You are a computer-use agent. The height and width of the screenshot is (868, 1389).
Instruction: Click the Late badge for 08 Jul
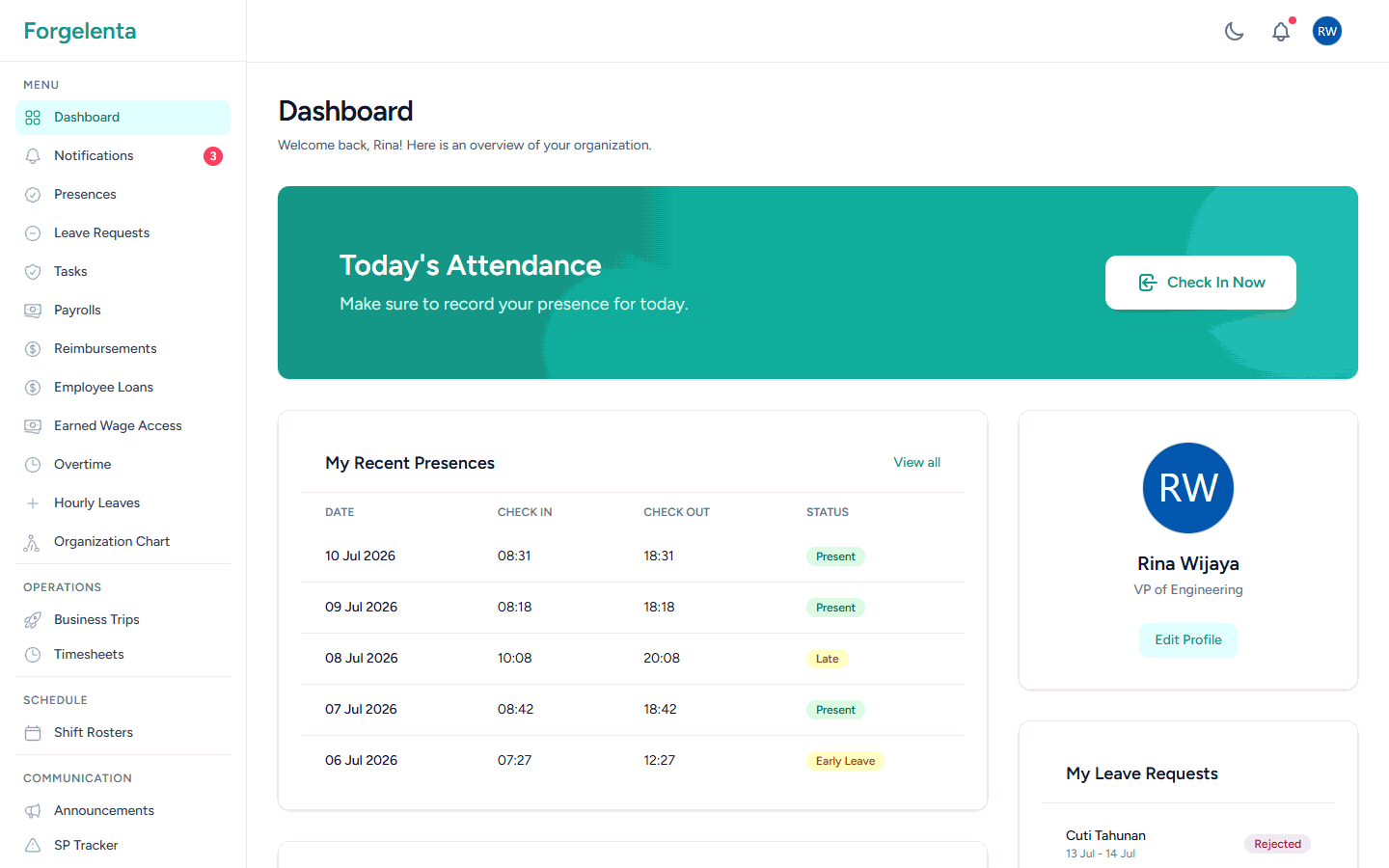(828, 659)
